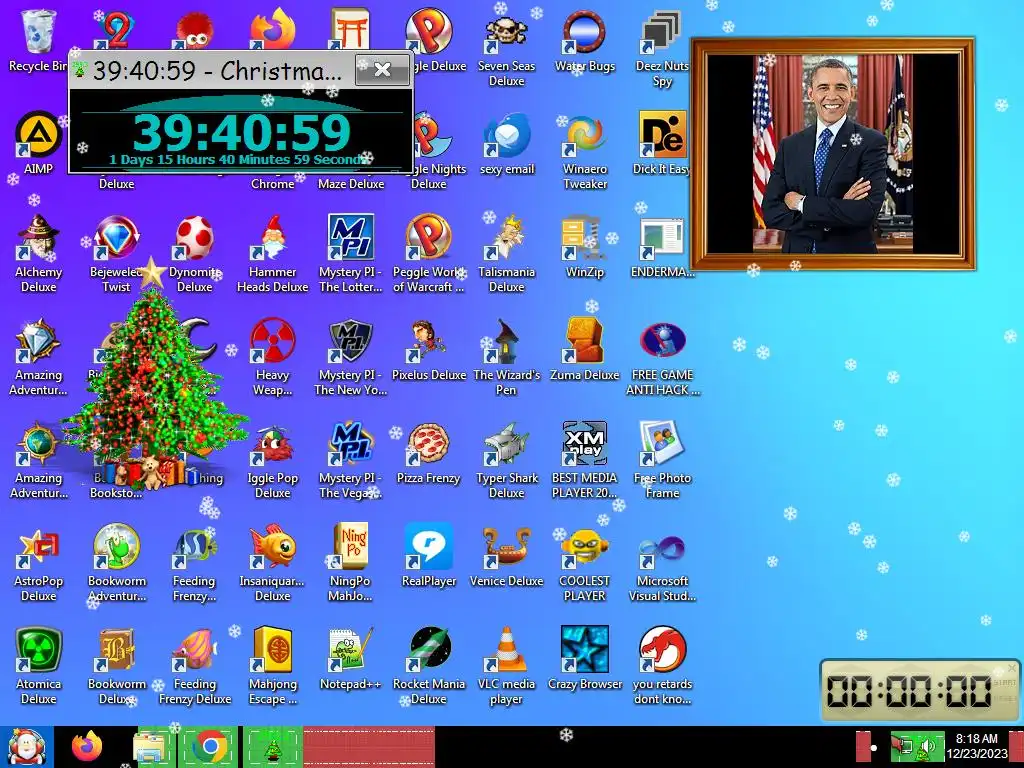This screenshot has height=768, width=1024.
Task: Click the volume speaker tray icon
Action: [x=929, y=747]
